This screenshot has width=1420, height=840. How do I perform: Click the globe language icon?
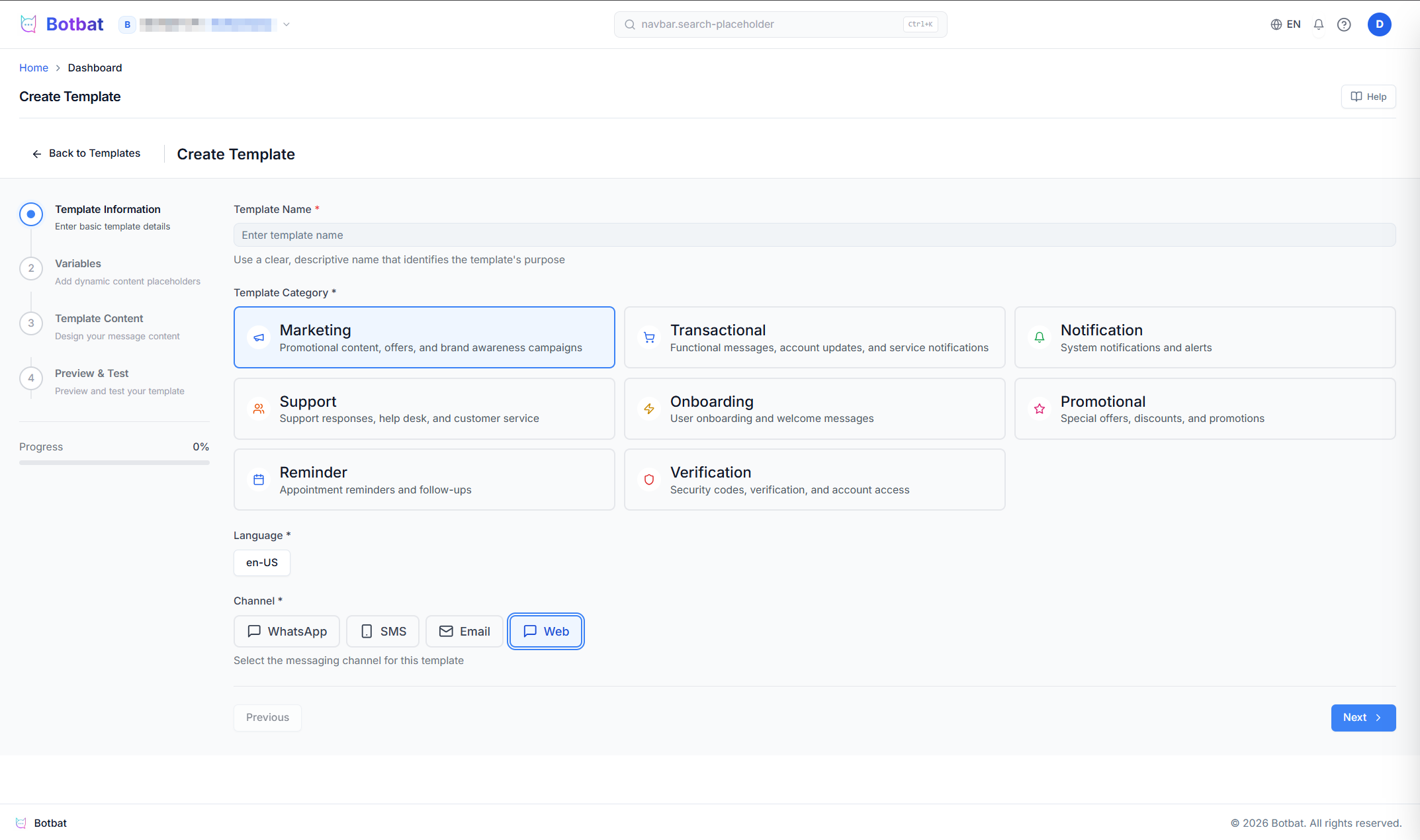click(1276, 24)
